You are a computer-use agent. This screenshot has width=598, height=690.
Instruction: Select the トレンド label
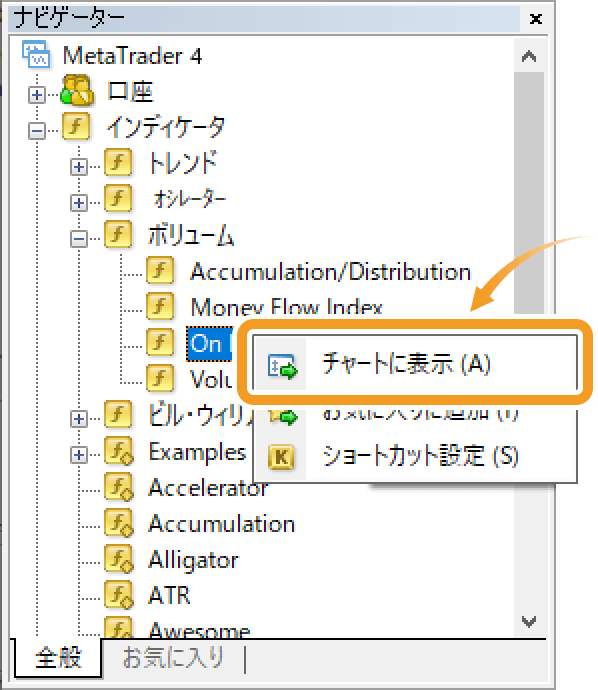click(x=183, y=163)
